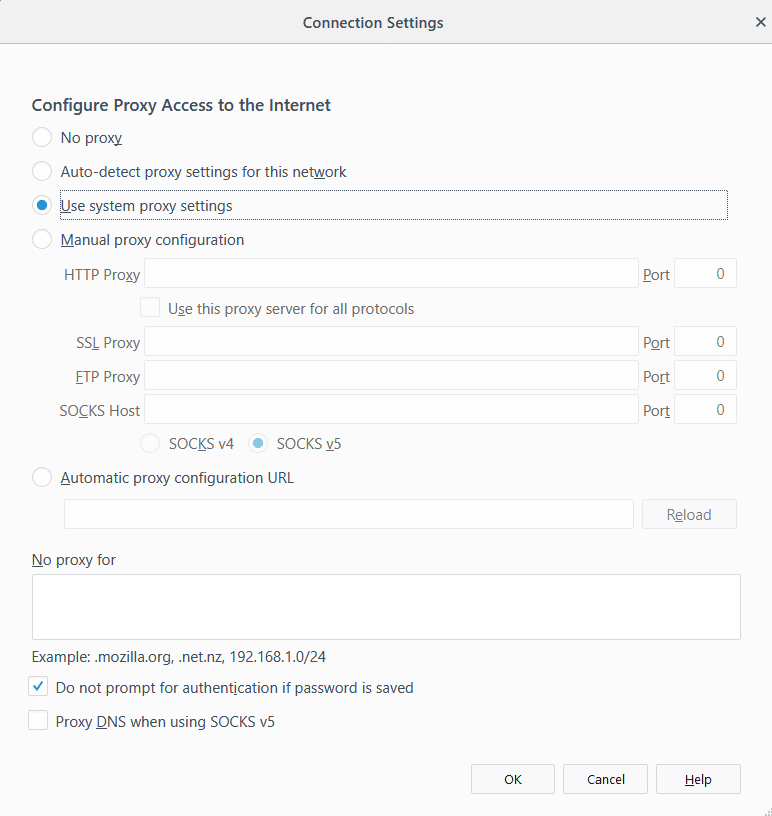
Task: Click inside the HTTP Proxy field
Action: pos(390,273)
